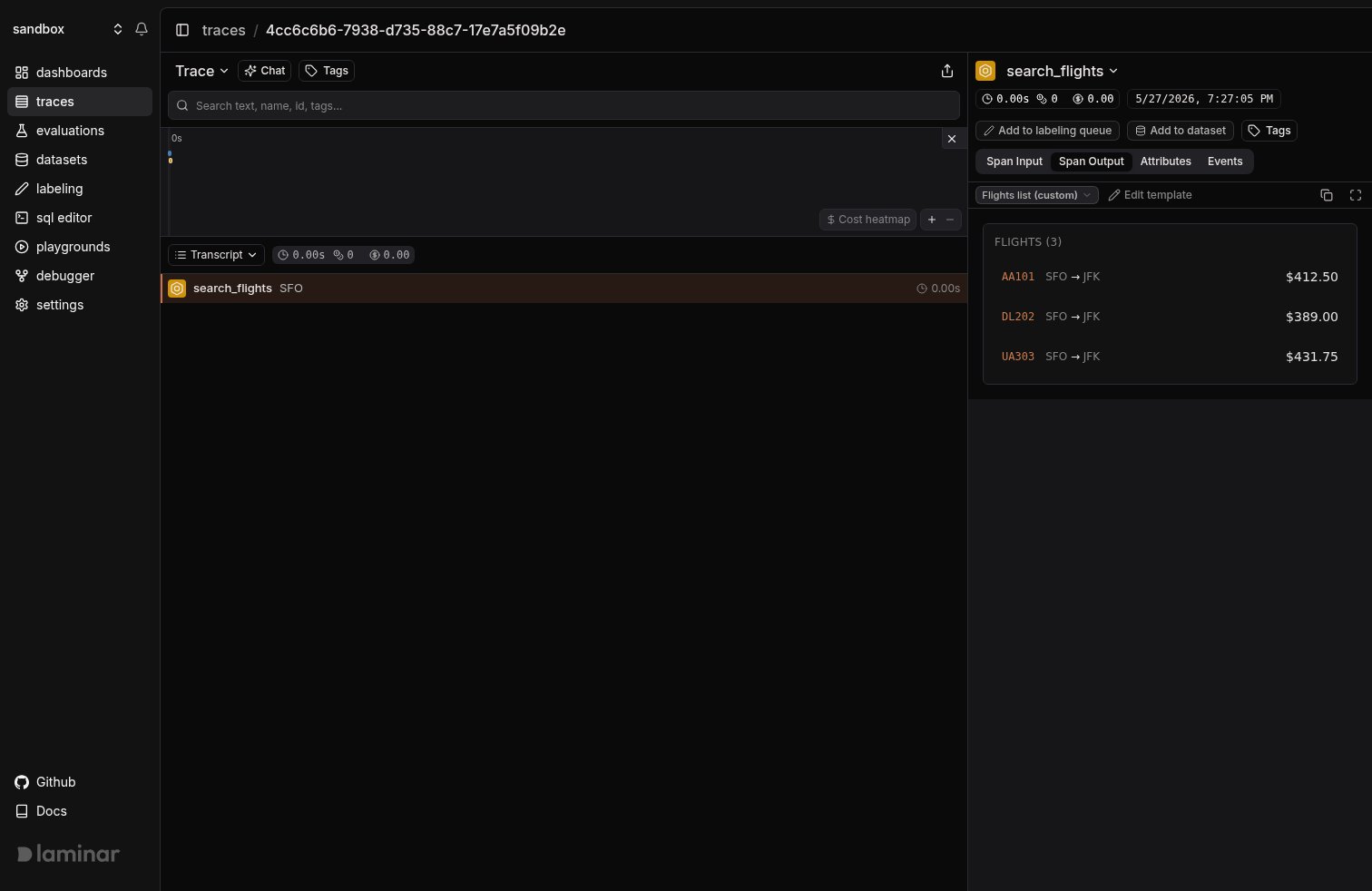Open evaluations page
Viewport: 1372px width, 891px height.
point(80,131)
